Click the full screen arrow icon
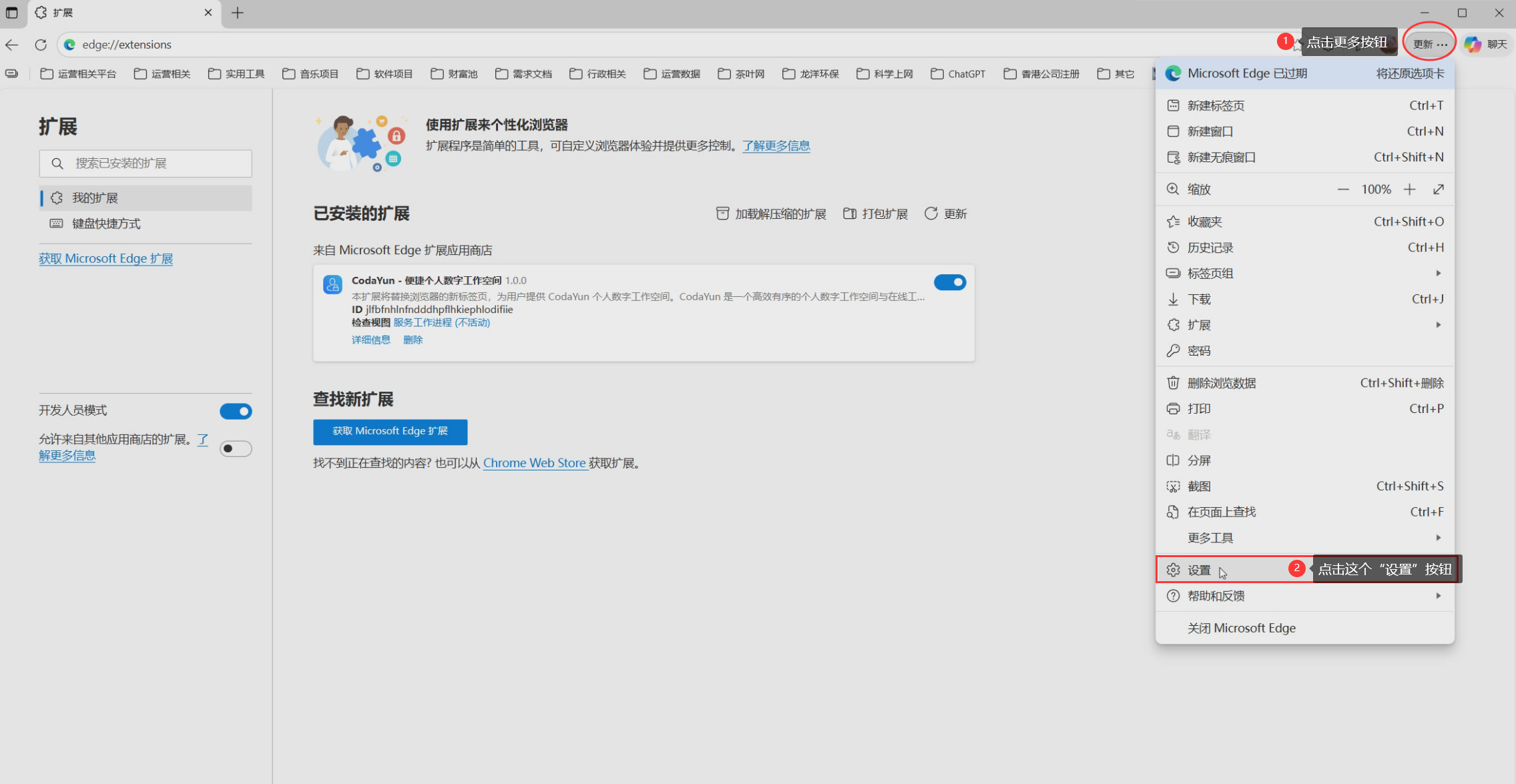 pos(1438,189)
